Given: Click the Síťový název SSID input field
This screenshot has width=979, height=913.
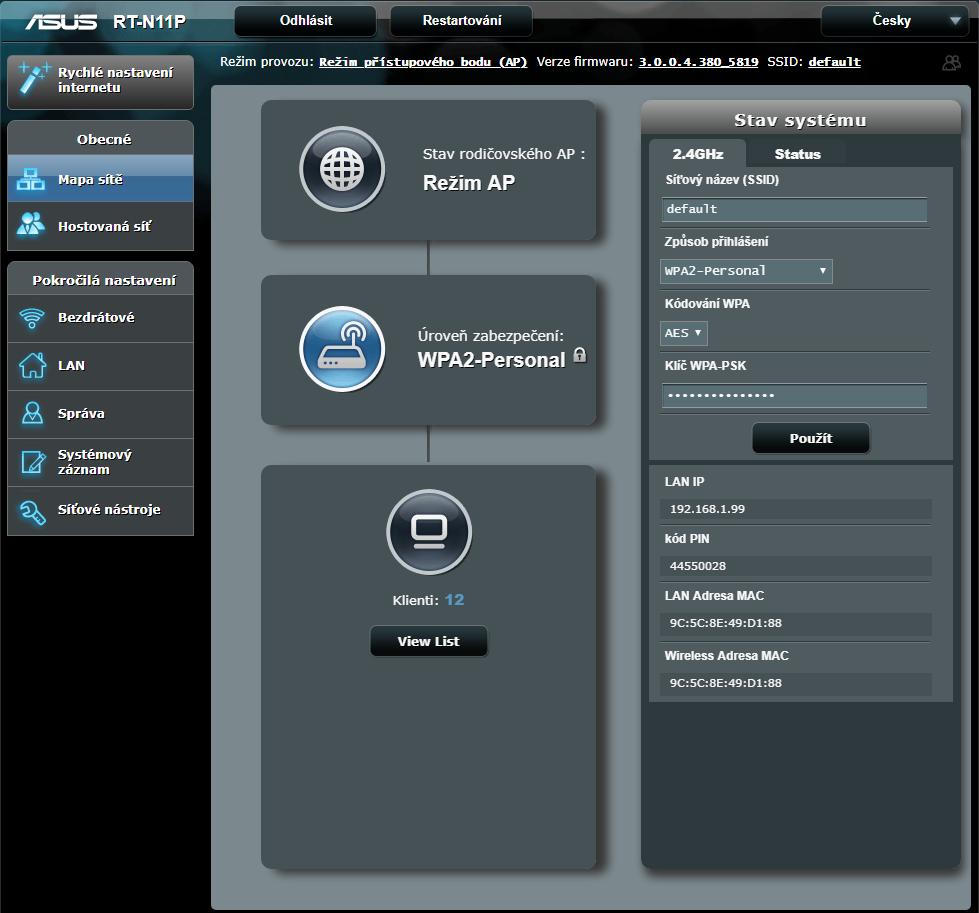Looking at the screenshot, I should coord(794,210).
